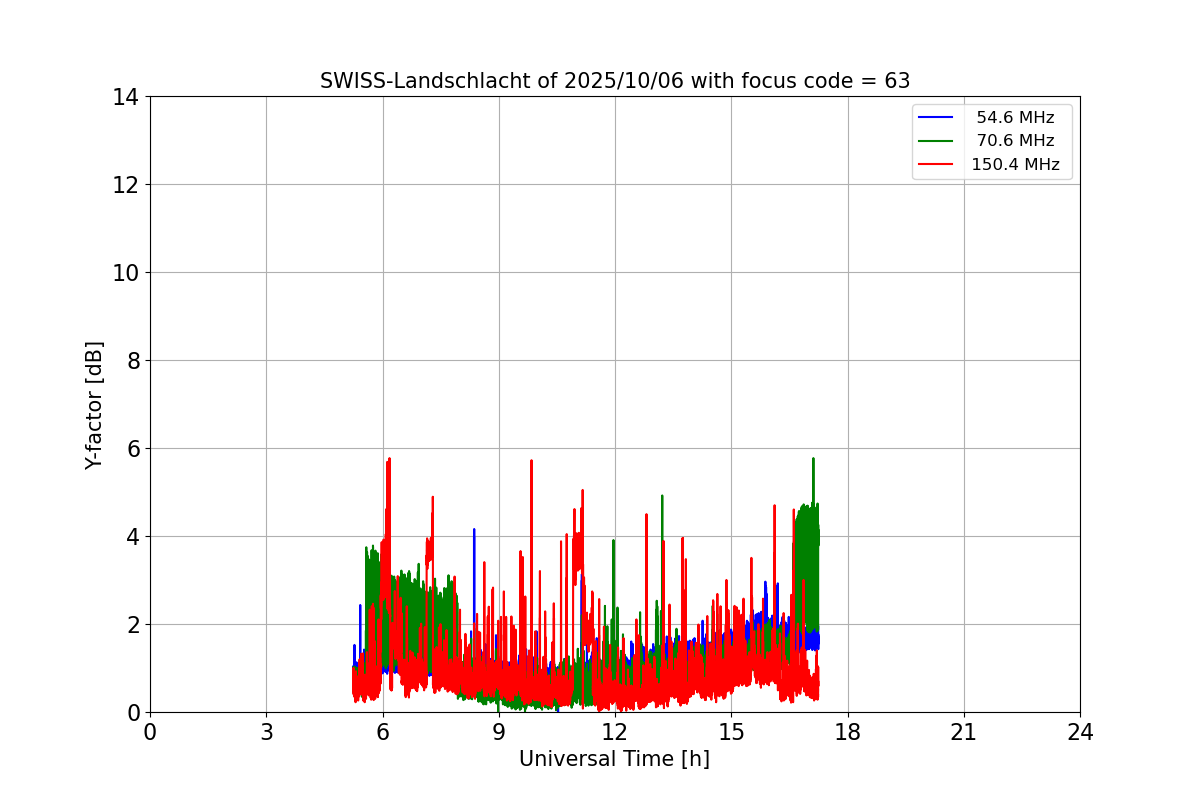Image resolution: width=1200 pixels, height=800 pixels.
Task: Click y-axis tick label 10
Action: click(x=127, y=273)
